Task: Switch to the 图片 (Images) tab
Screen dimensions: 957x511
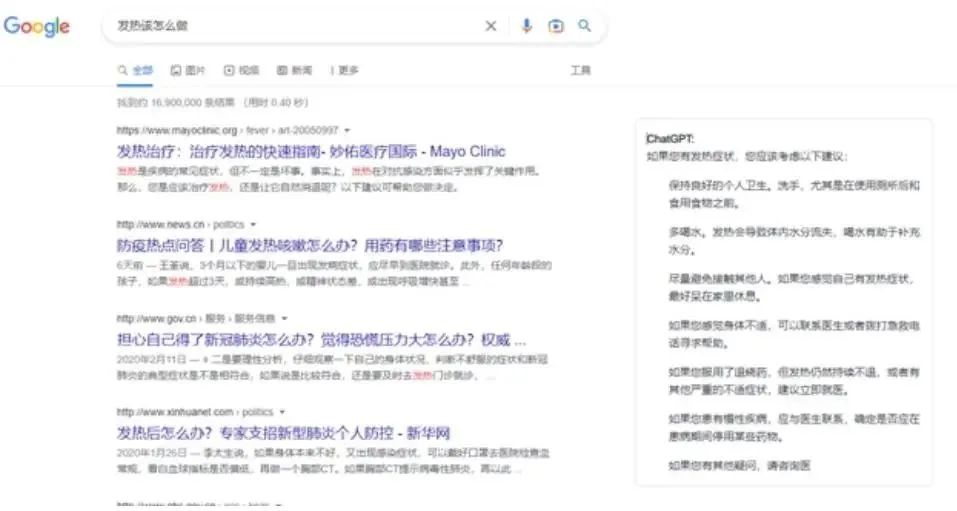Action: coord(188,71)
